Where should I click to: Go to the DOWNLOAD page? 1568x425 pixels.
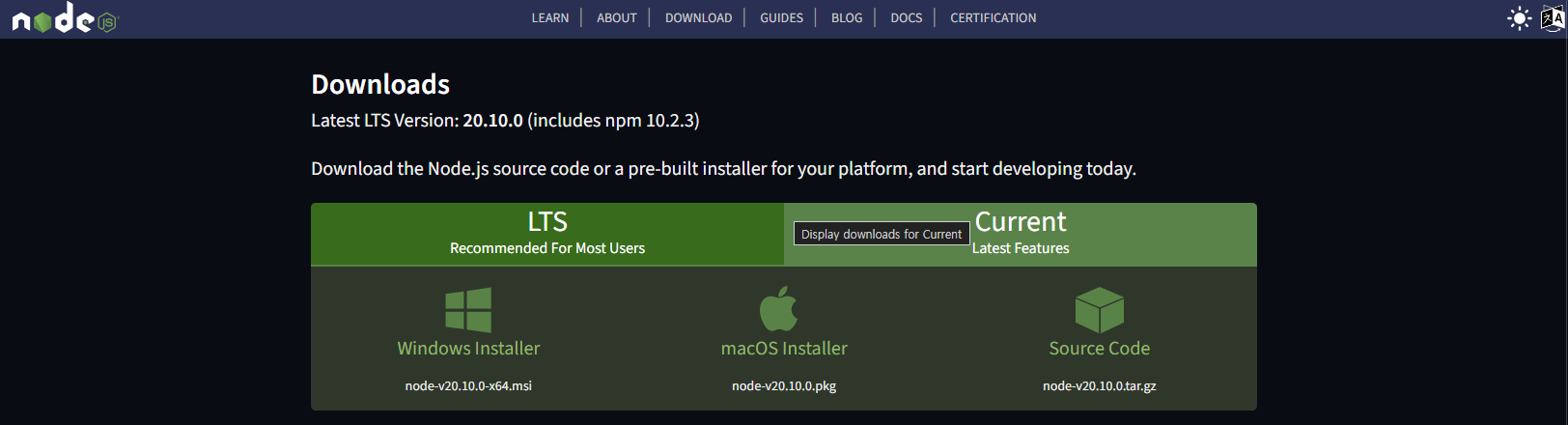pyautogui.click(x=698, y=17)
